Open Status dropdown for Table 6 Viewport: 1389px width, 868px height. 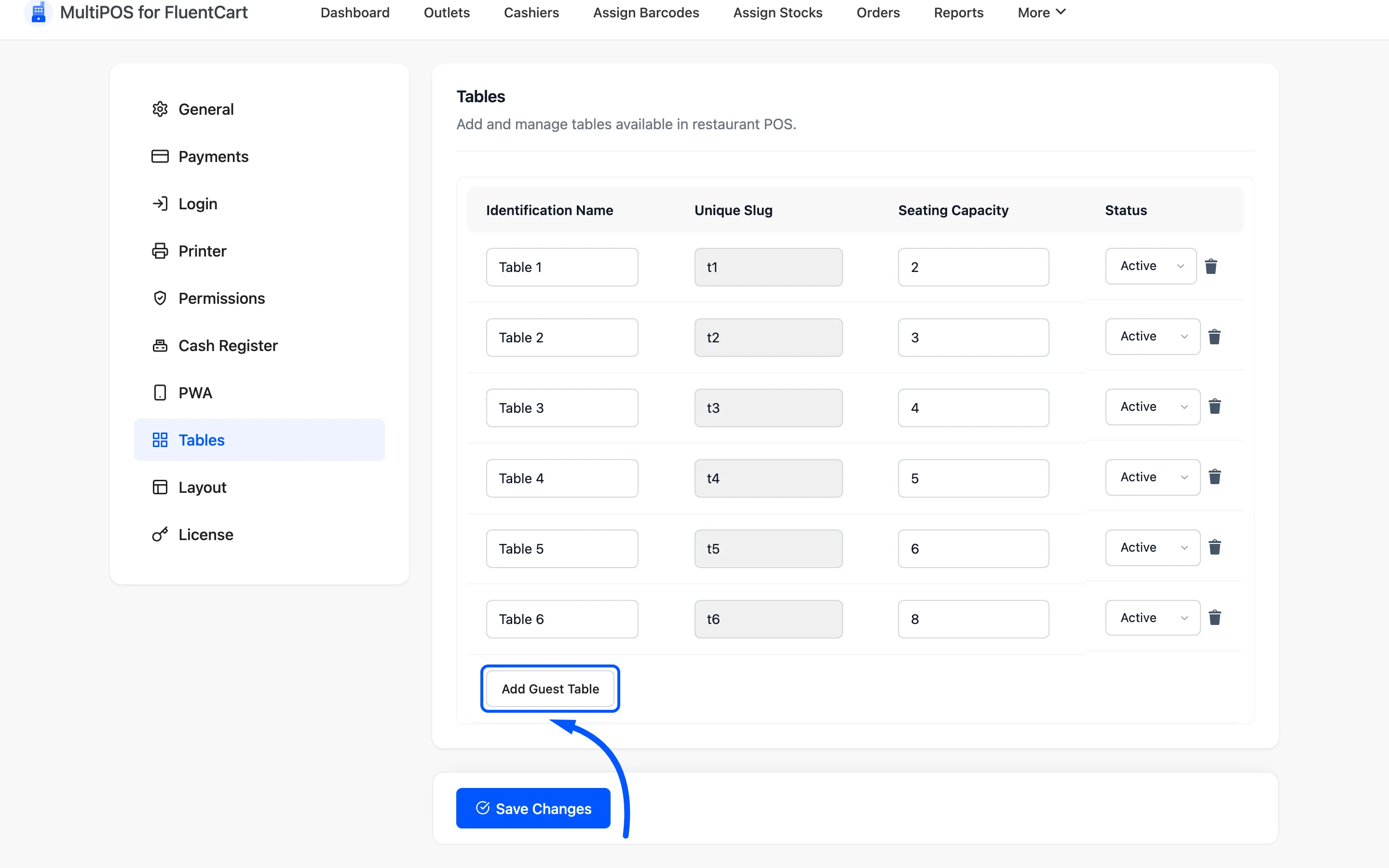[1153, 618]
